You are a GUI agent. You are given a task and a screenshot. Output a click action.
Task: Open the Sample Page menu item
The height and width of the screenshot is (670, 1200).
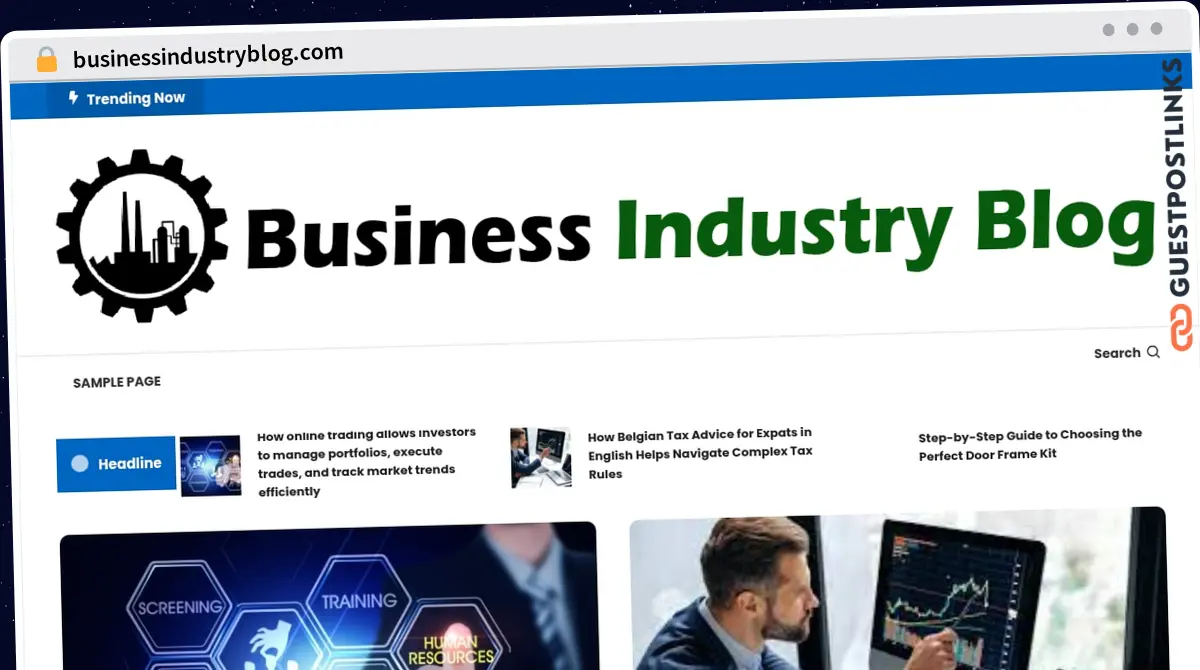click(117, 382)
